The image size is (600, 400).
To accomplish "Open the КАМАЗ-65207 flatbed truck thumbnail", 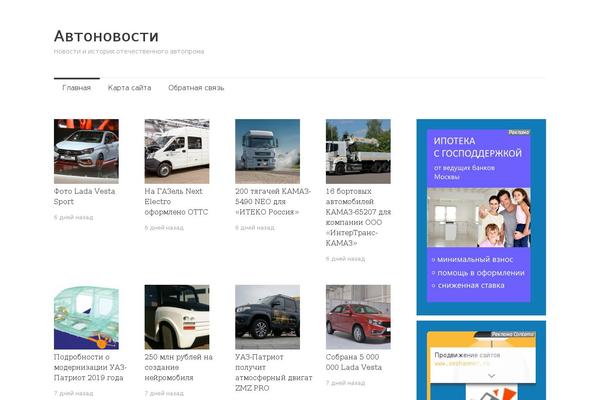I will [358, 151].
